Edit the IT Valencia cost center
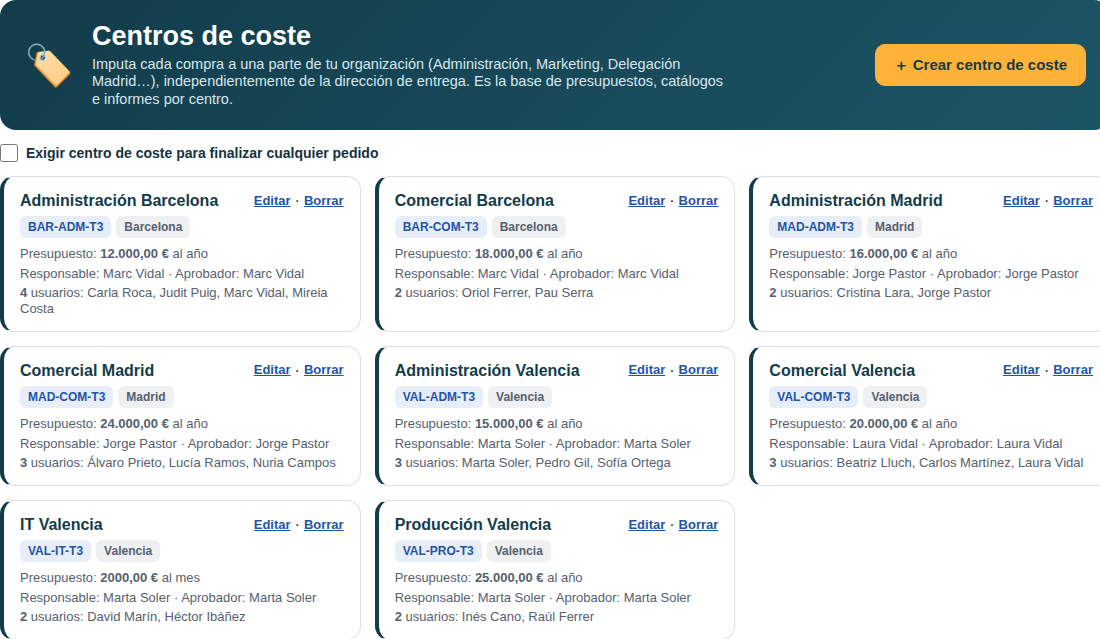 point(272,525)
